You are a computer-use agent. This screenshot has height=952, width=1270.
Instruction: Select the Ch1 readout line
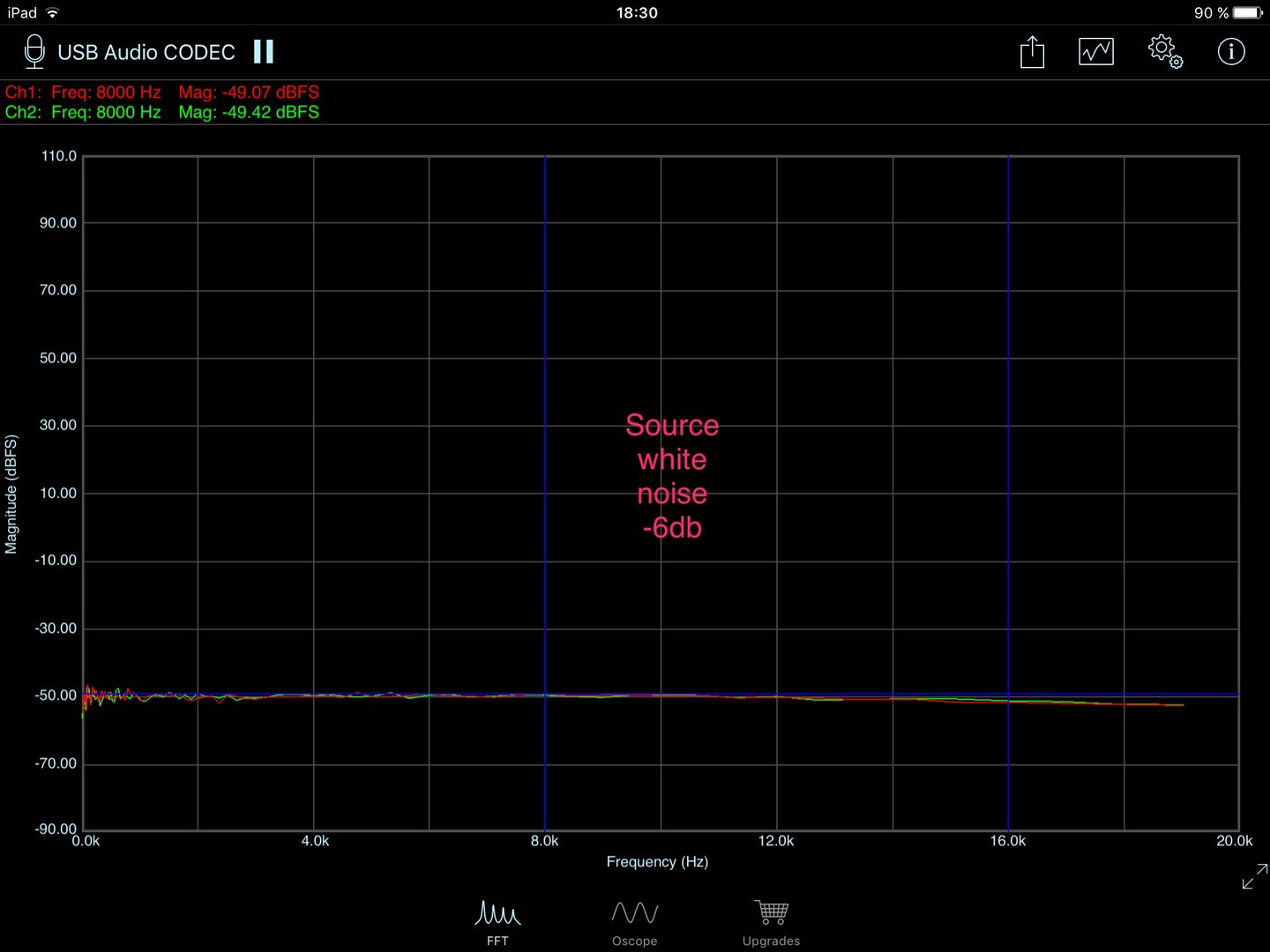click(x=162, y=92)
